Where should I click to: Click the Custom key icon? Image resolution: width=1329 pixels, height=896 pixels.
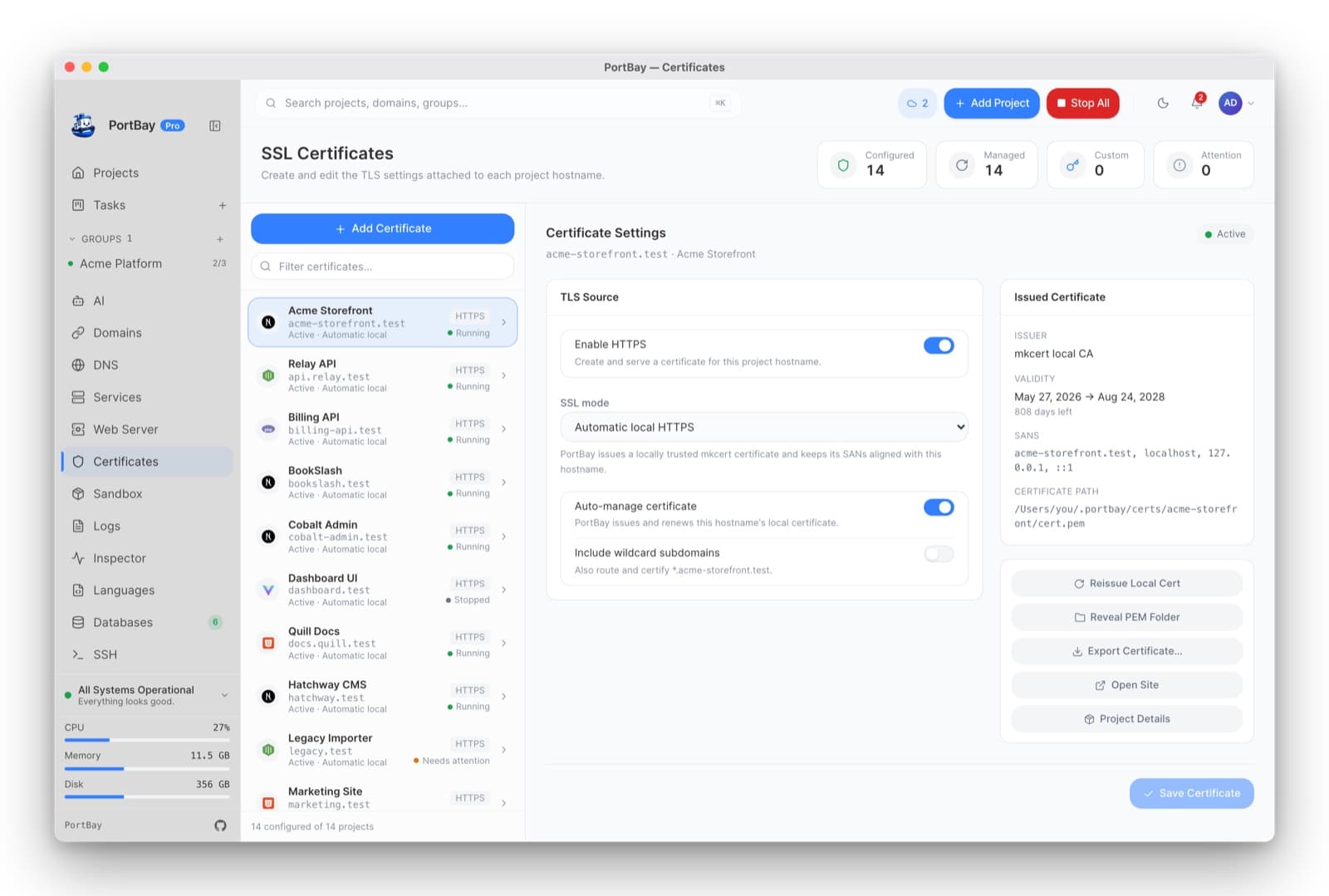coord(1072,165)
